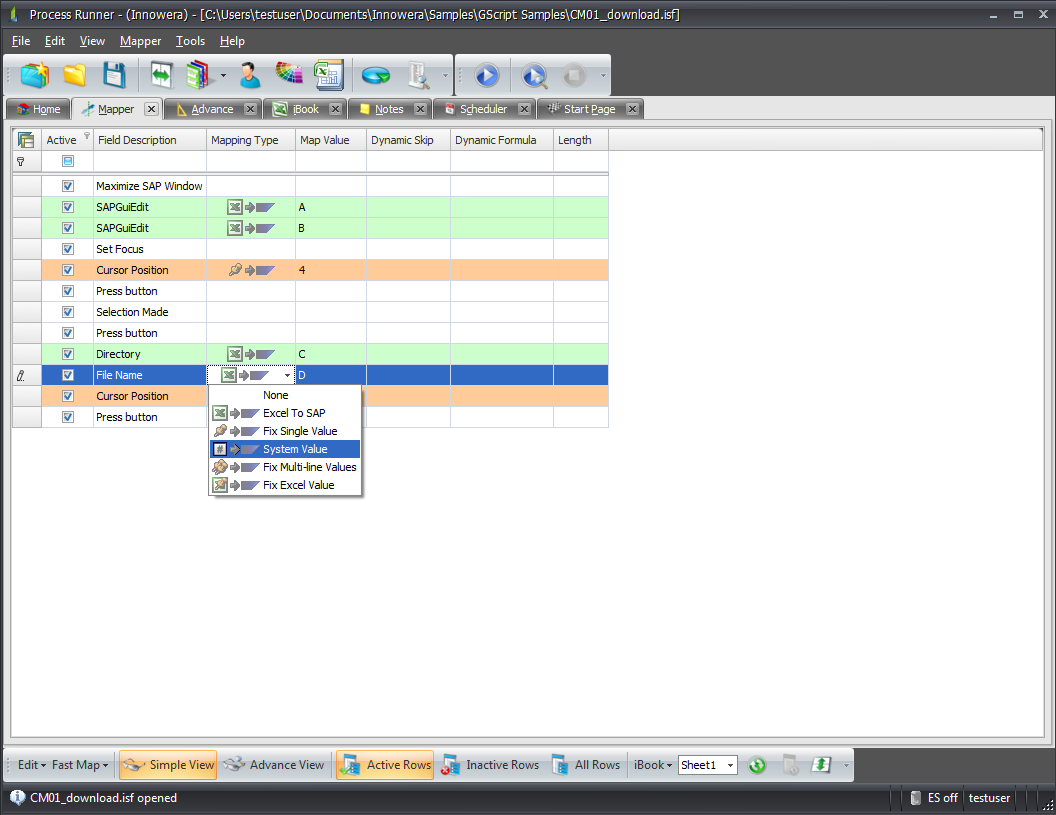Screen dimensions: 1056x815
Task: Click the green refresh icon beside Sheet1
Action: 757,765
